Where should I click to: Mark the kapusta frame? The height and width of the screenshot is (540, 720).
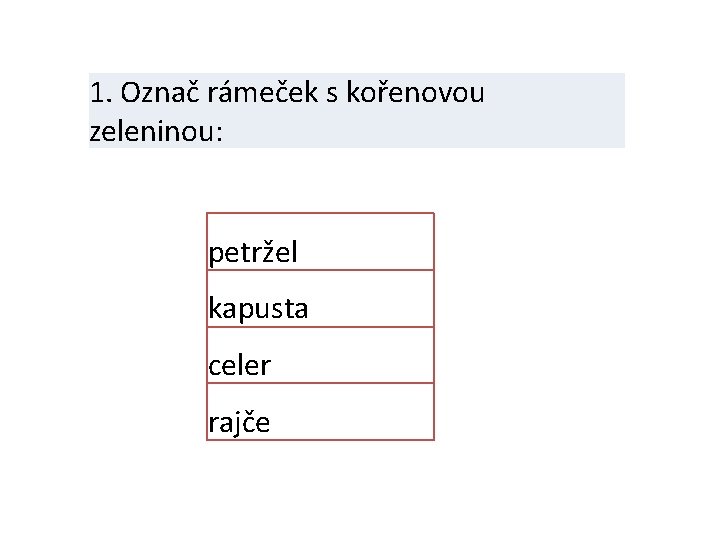(320, 299)
